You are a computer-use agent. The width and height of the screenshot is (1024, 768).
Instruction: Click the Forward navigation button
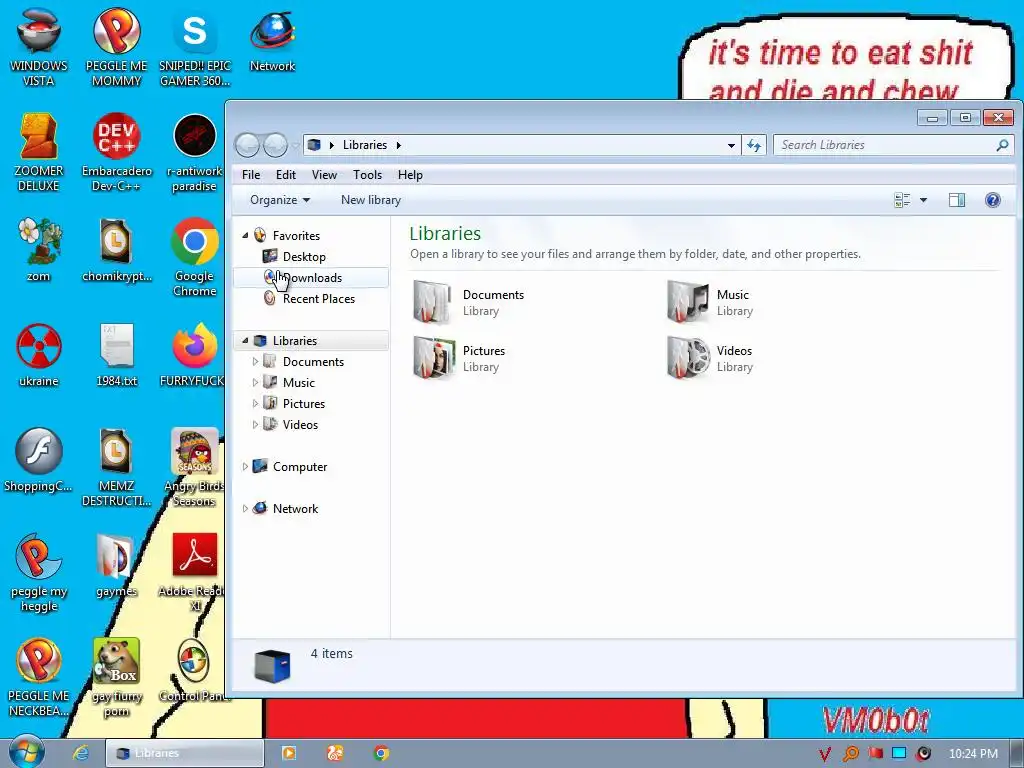[275, 145]
